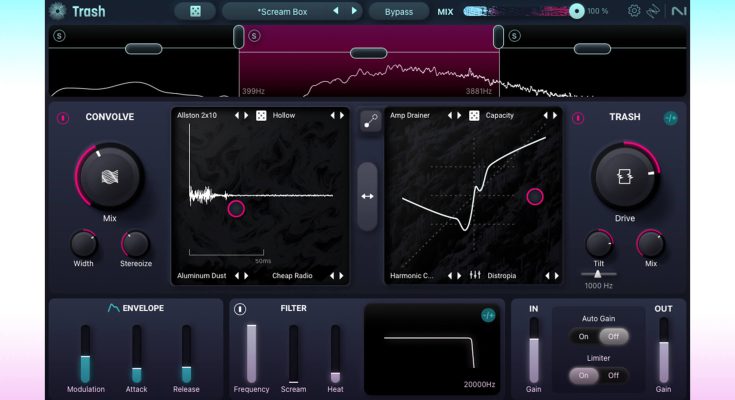This screenshot has width=735, height=400.
Task: Click the preset randomize dice in top bar
Action: 194,11
